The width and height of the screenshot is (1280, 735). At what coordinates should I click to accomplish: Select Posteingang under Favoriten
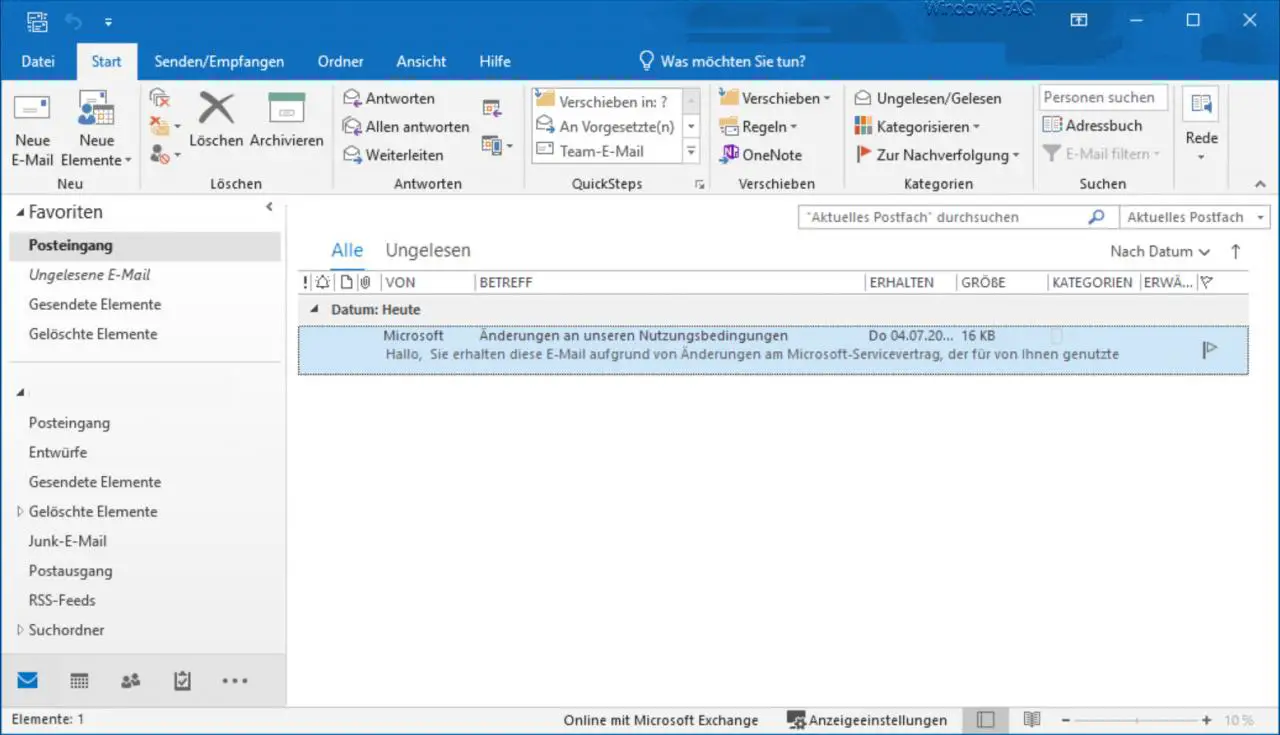tap(145, 246)
